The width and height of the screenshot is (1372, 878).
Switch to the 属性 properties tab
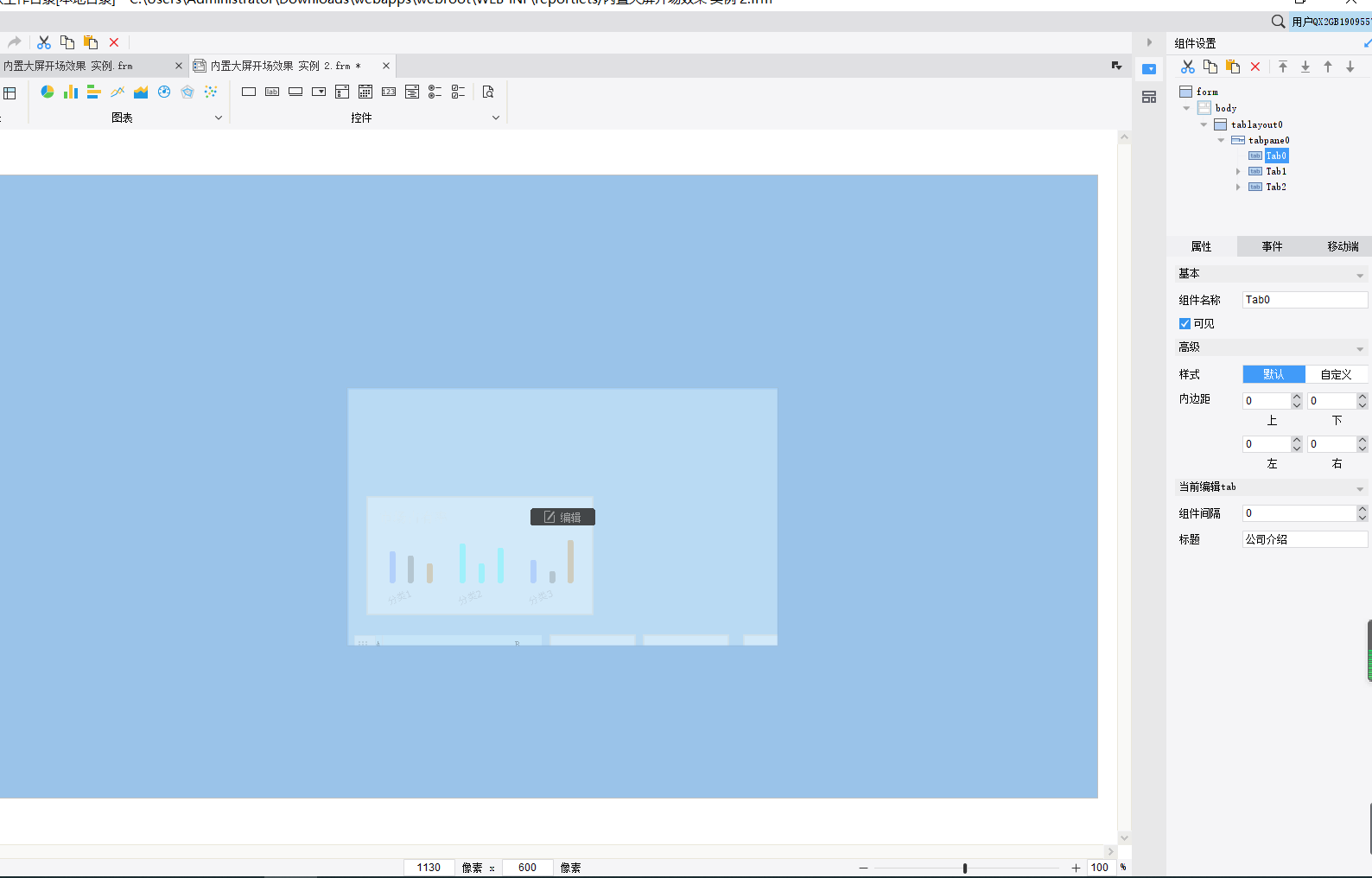(1202, 246)
